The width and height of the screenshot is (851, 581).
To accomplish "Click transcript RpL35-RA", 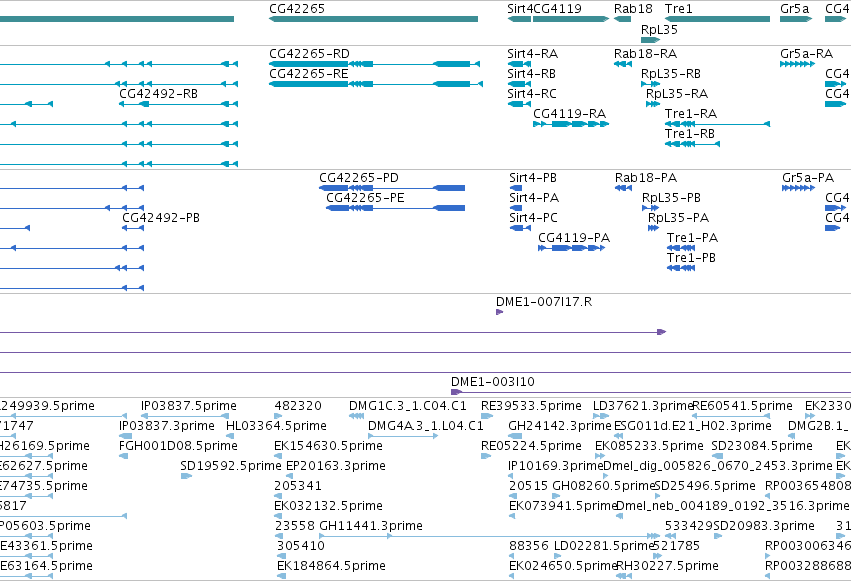I will 653,104.
